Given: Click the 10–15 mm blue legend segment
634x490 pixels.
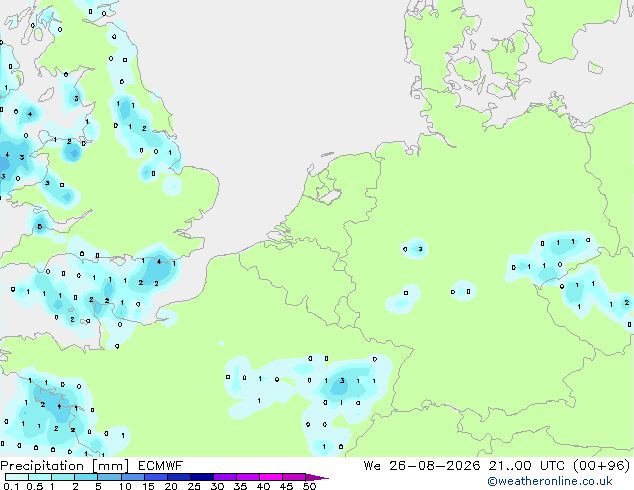Looking at the screenshot, I should (132, 477).
